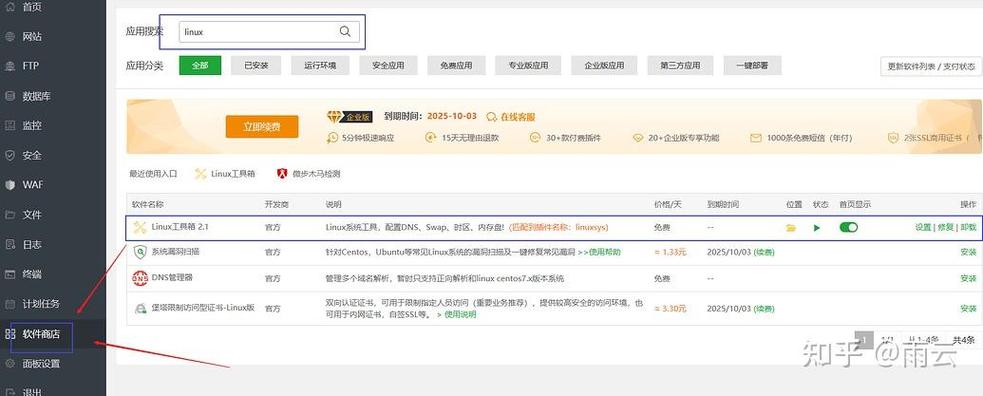The height and width of the screenshot is (396, 983).
Task: Select the 第三方应用 category tab
Action: point(680,65)
